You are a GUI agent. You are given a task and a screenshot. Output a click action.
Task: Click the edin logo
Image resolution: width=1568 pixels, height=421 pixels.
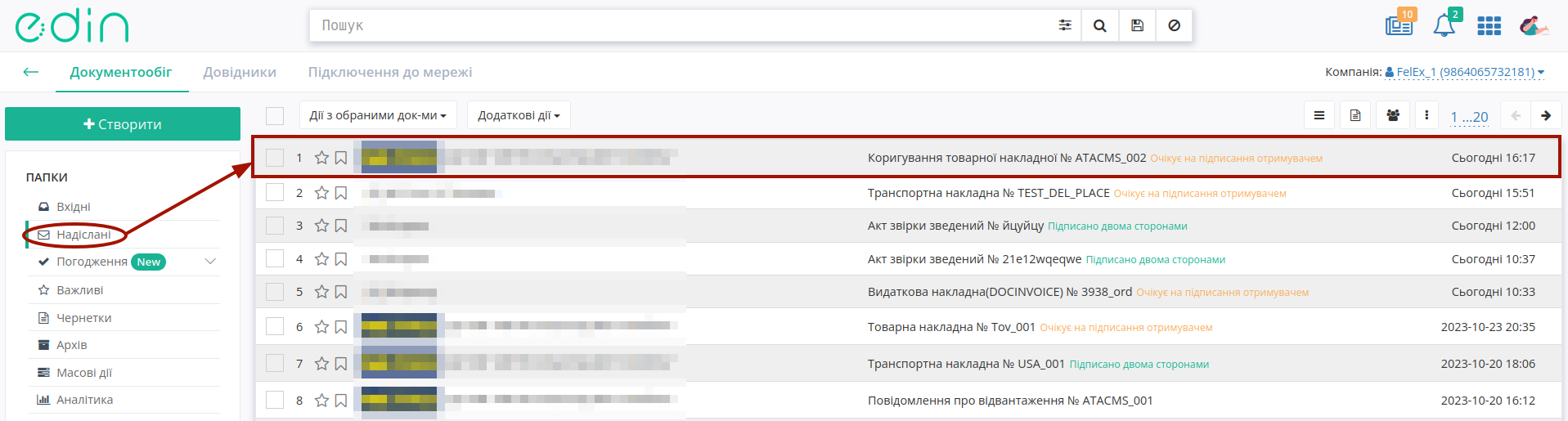(72, 26)
